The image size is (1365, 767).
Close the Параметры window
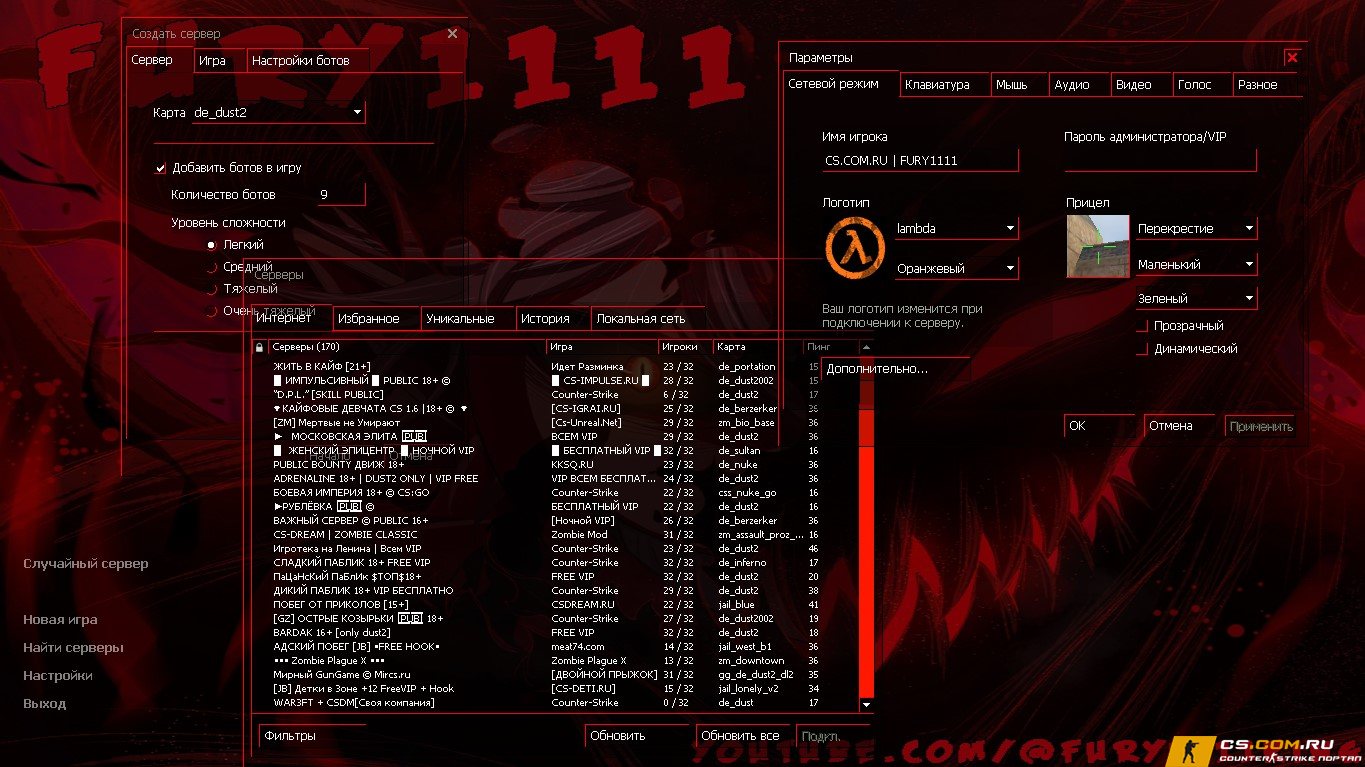tap(1292, 58)
